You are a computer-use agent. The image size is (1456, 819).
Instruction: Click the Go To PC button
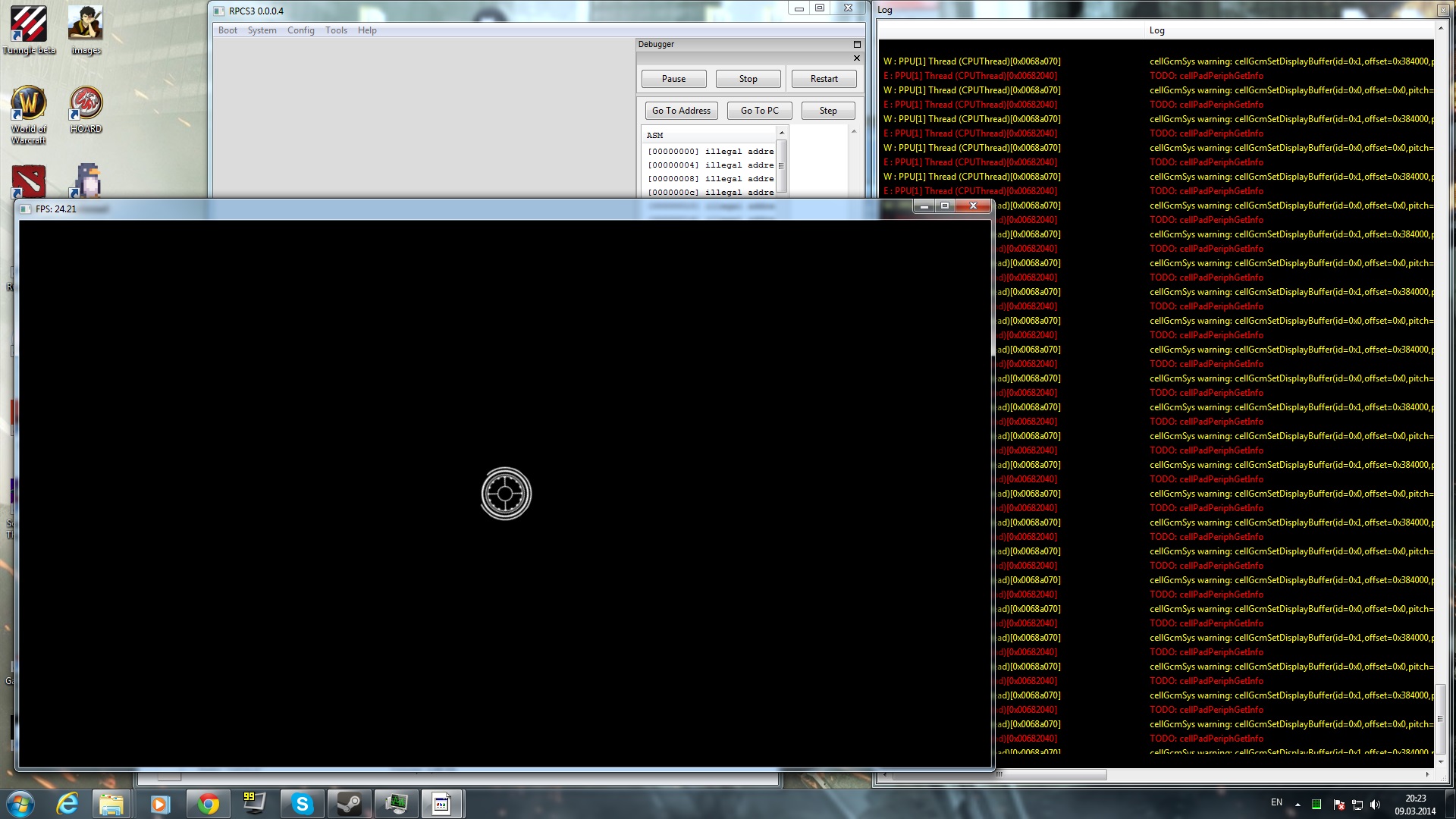(x=759, y=111)
